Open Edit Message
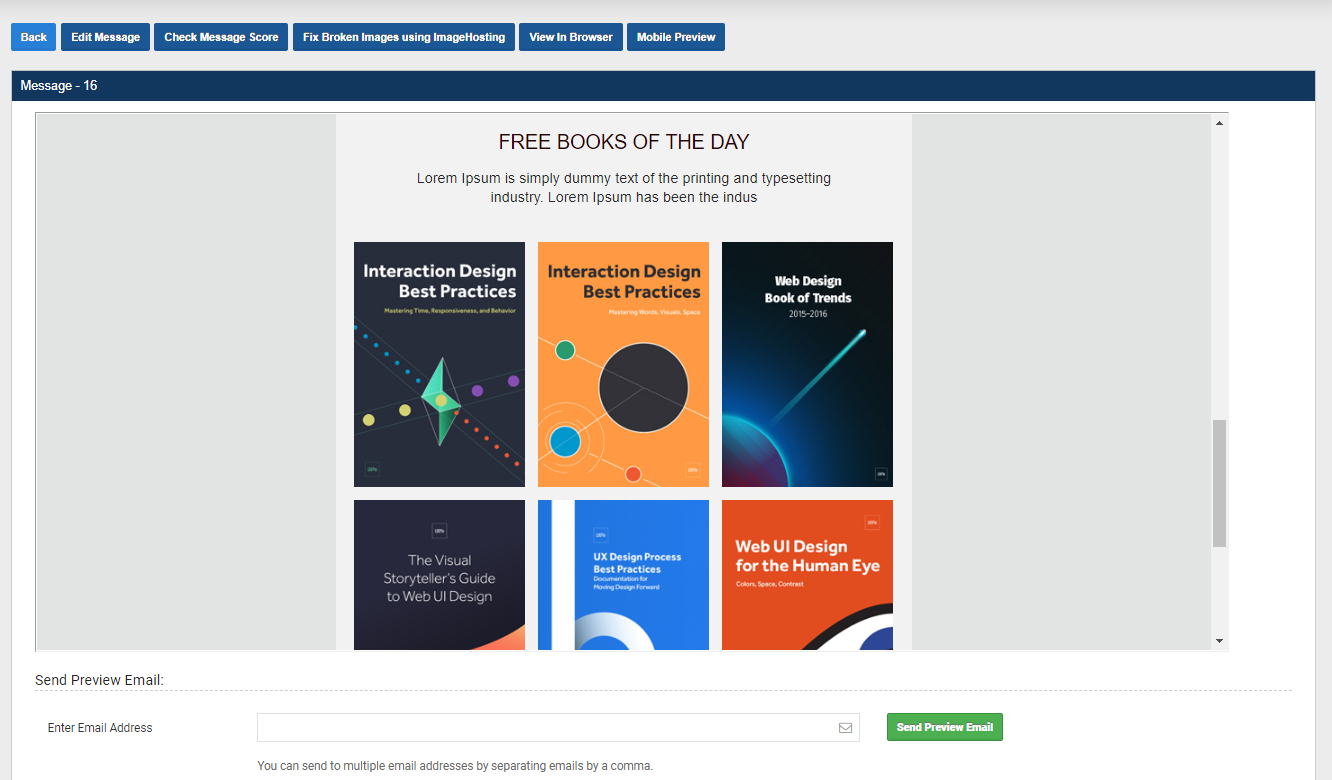Screen dimensions: 1332x780 (105, 37)
